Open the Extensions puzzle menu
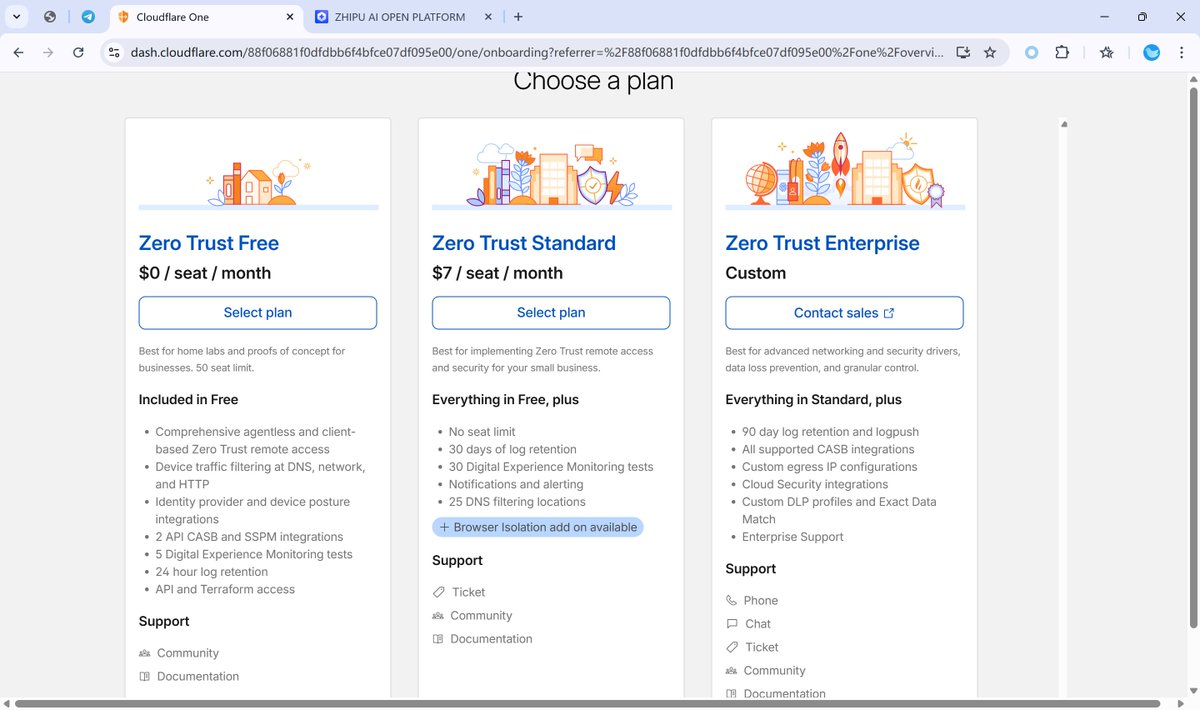Screen dimensions: 1200x710 tap(1062, 52)
